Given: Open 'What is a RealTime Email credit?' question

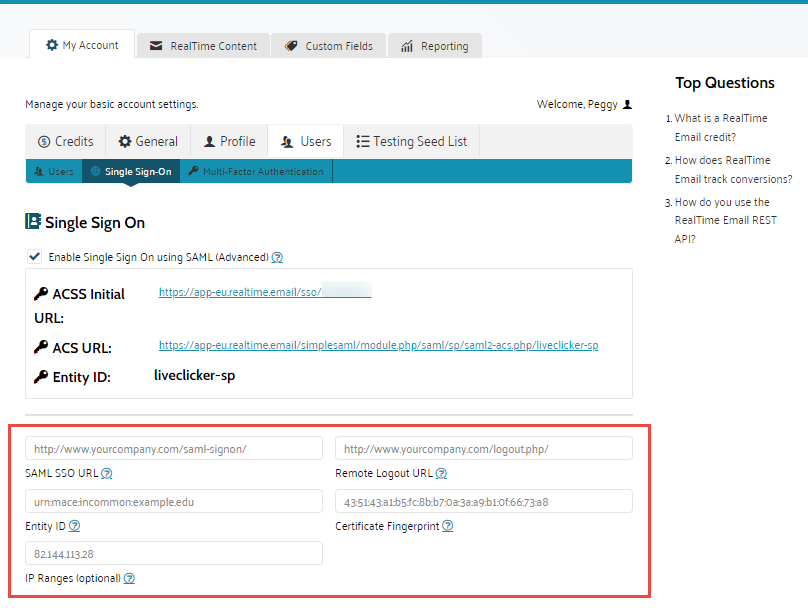Looking at the screenshot, I should 720,127.
